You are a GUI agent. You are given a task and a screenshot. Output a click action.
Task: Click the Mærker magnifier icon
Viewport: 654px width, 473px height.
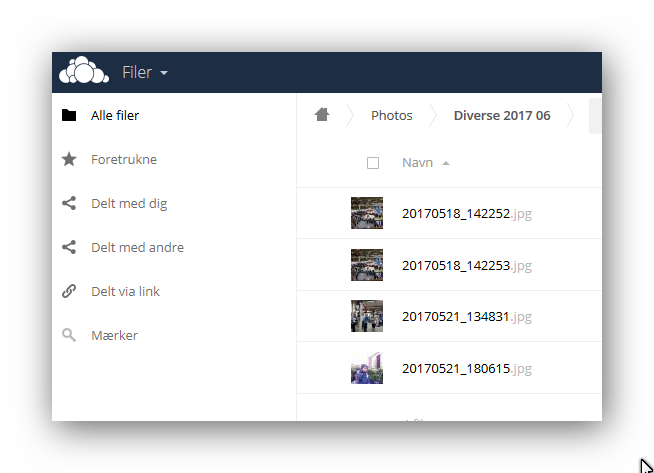(x=69, y=335)
